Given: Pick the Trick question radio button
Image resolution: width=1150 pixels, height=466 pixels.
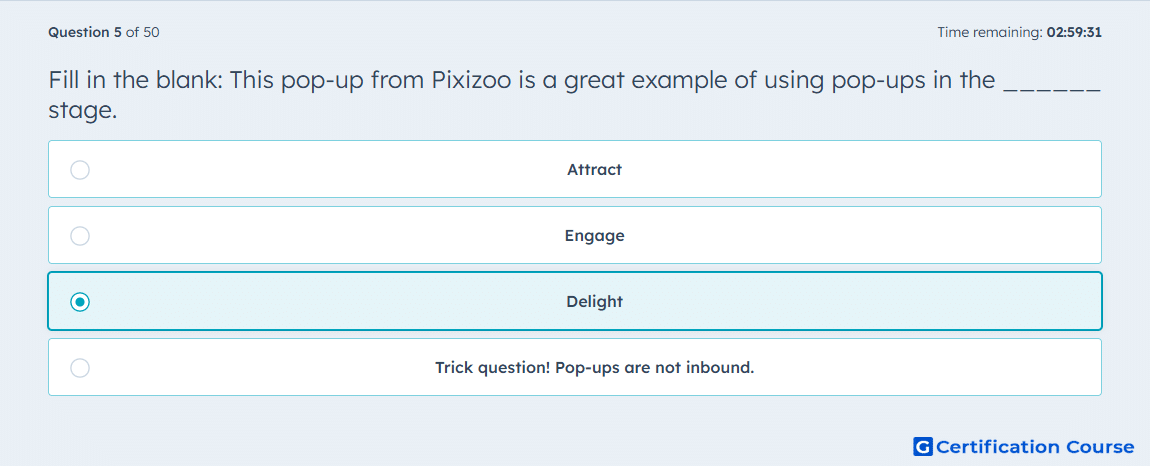Looking at the screenshot, I should click(x=80, y=368).
